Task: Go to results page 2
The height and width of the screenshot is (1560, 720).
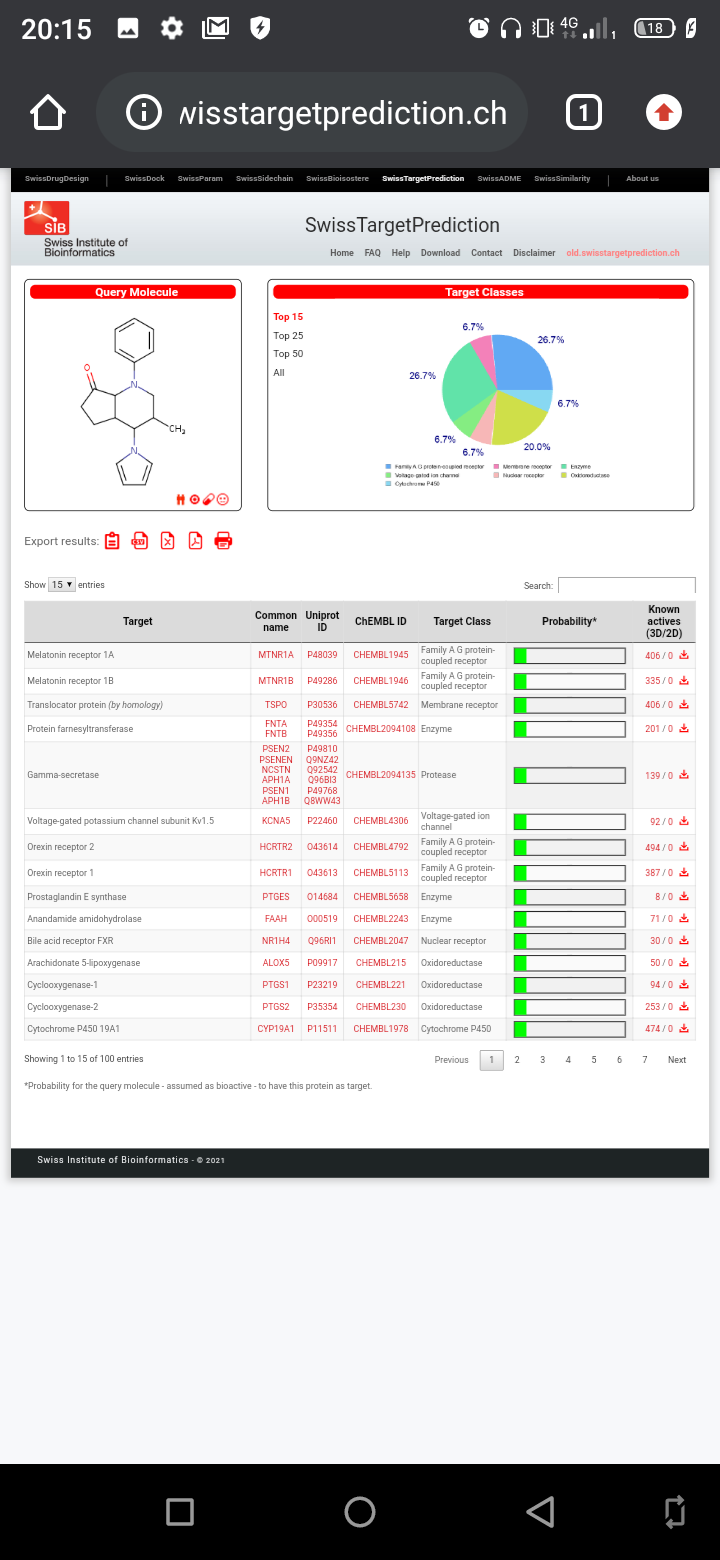Action: 517,1060
